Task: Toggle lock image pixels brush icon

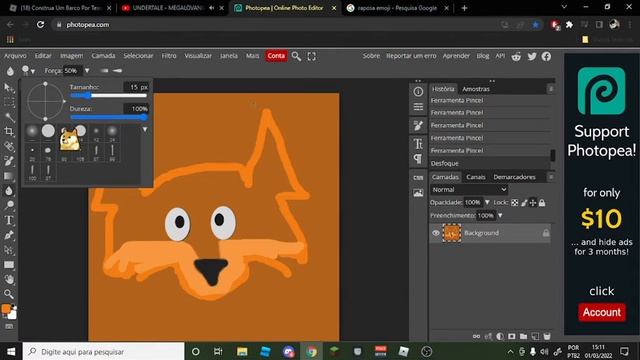Action: [x=524, y=202]
